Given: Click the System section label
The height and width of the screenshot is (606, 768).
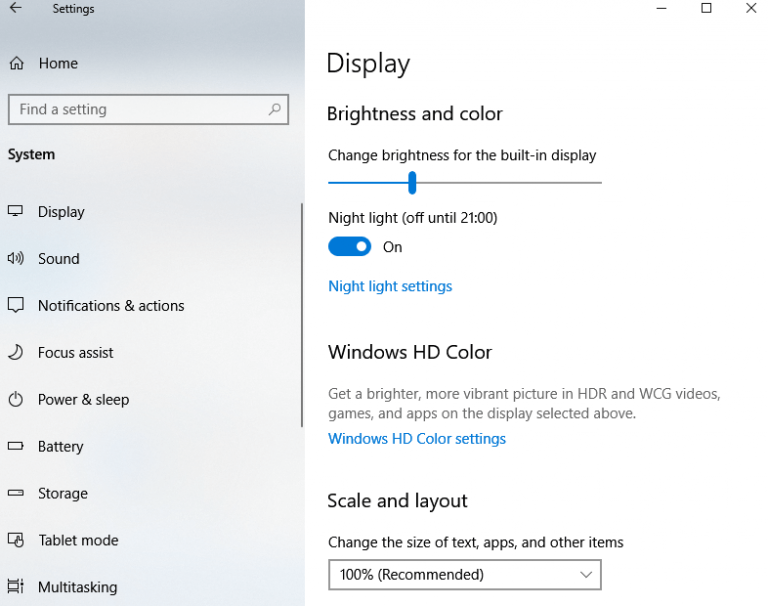Looking at the screenshot, I should (31, 154).
